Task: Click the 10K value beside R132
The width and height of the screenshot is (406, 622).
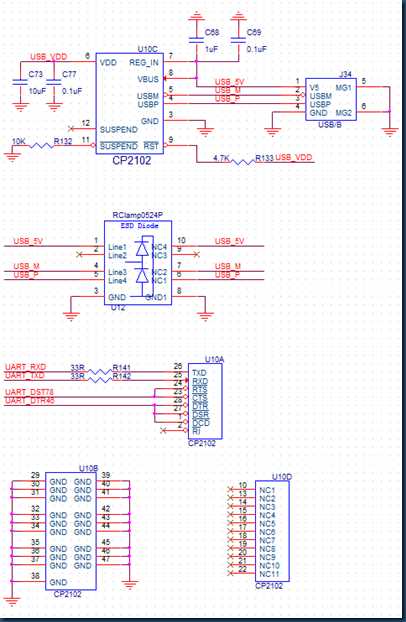Action: [19, 141]
